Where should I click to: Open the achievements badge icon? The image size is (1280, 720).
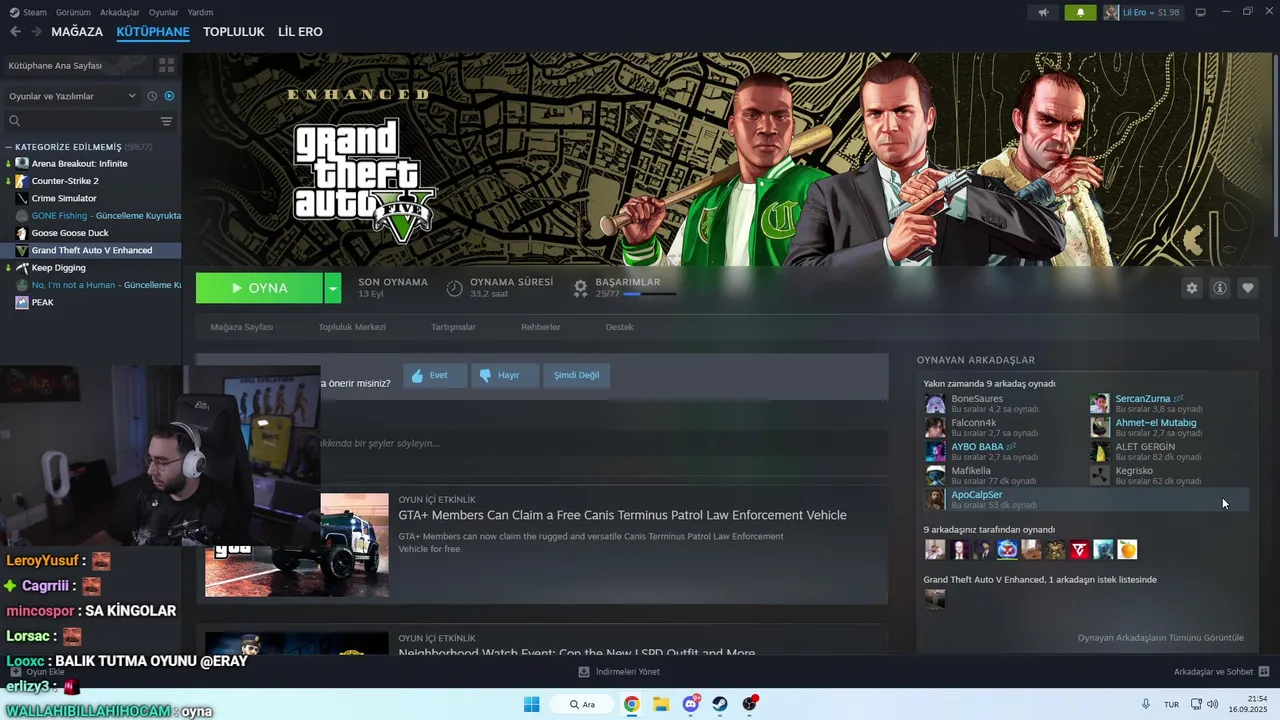pyautogui.click(x=580, y=288)
